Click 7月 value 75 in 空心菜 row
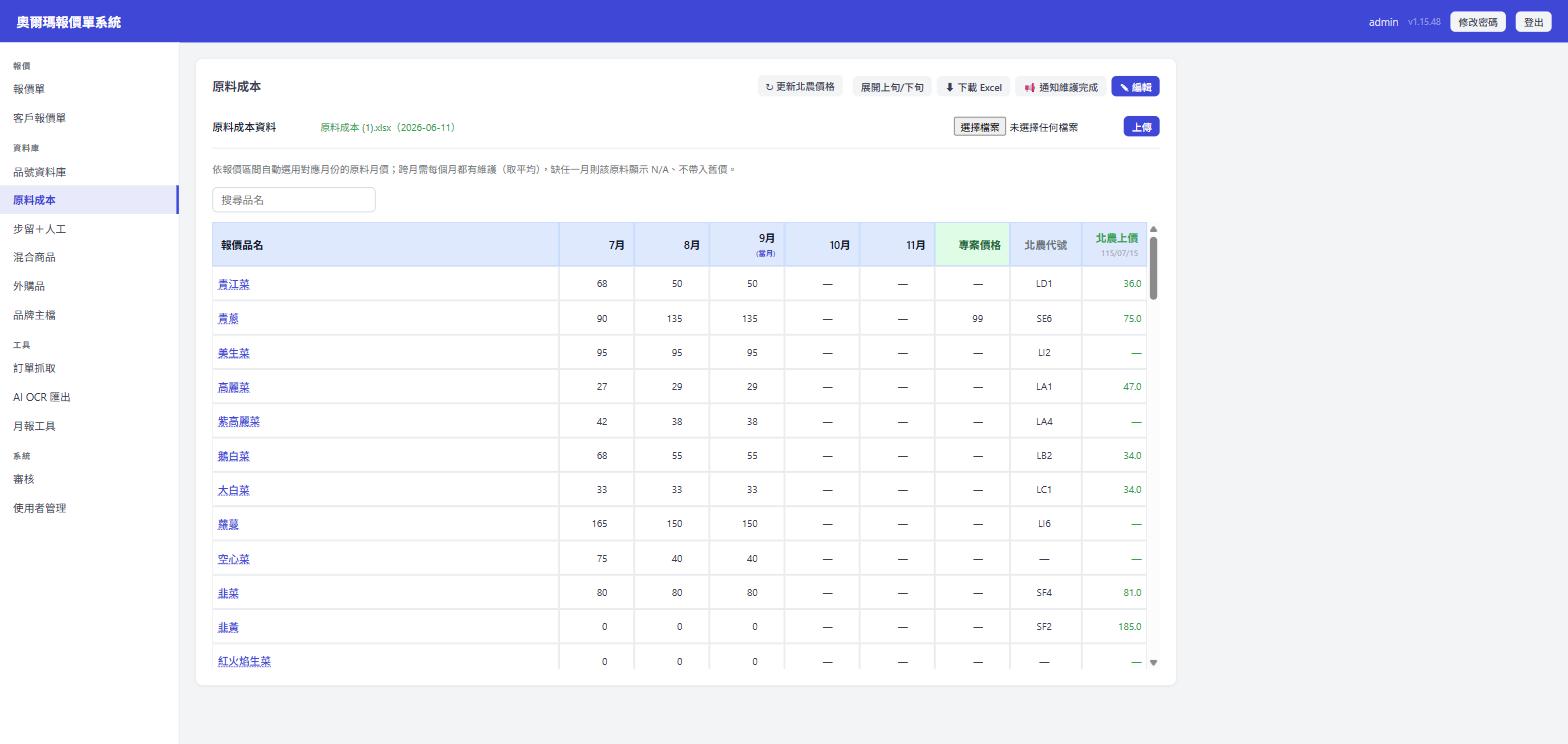Screen dimensions: 1568x744 601,559
